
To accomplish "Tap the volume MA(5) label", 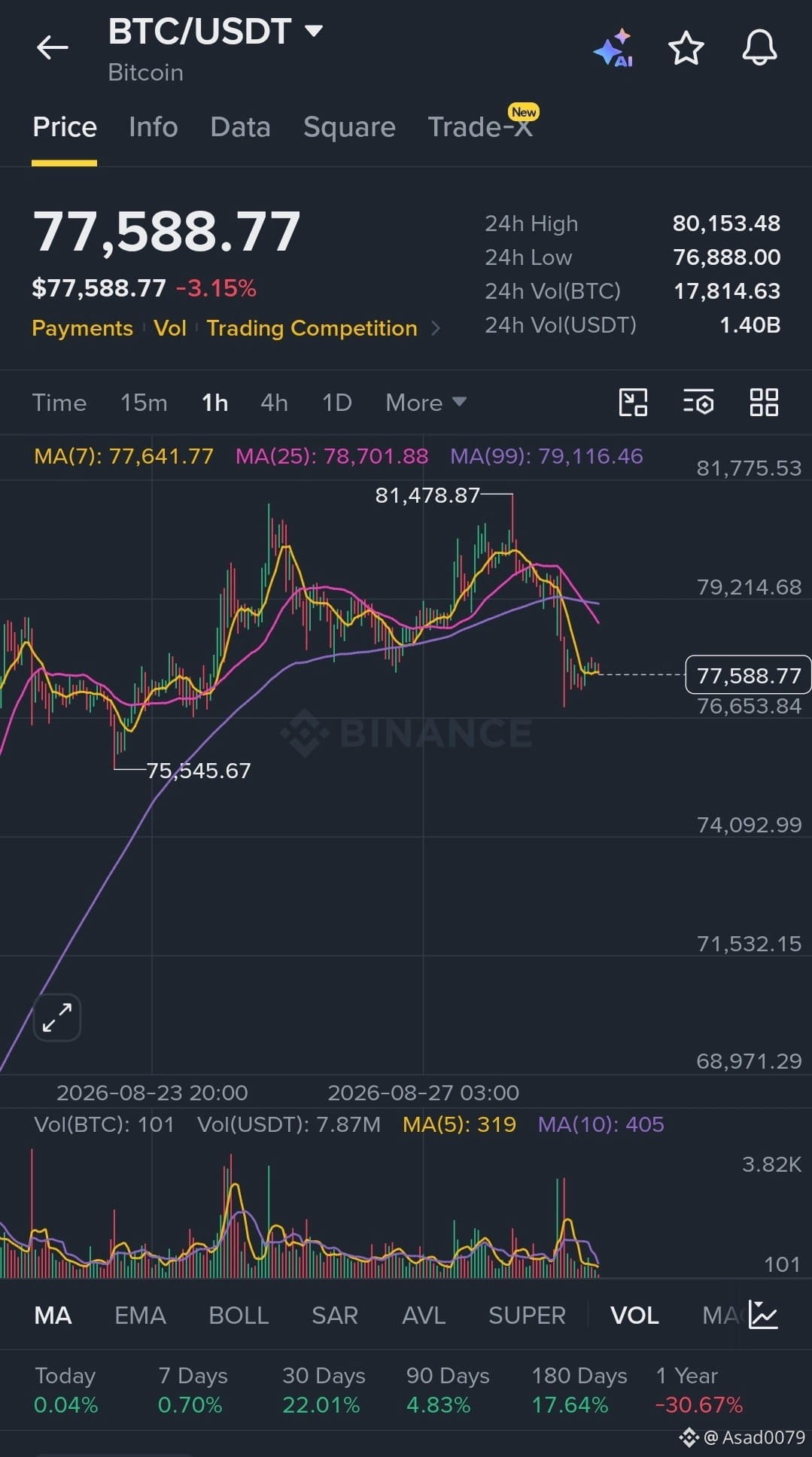I will (x=459, y=1124).
